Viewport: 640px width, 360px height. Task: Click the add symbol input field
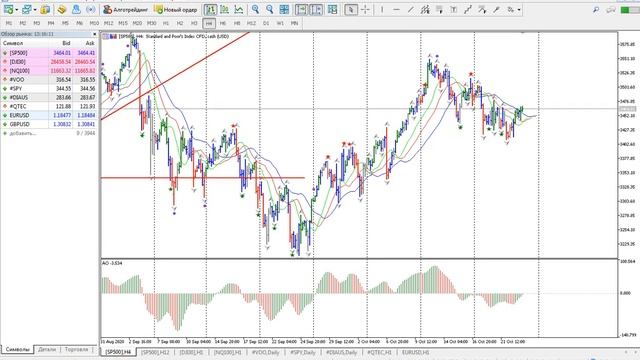point(22,133)
